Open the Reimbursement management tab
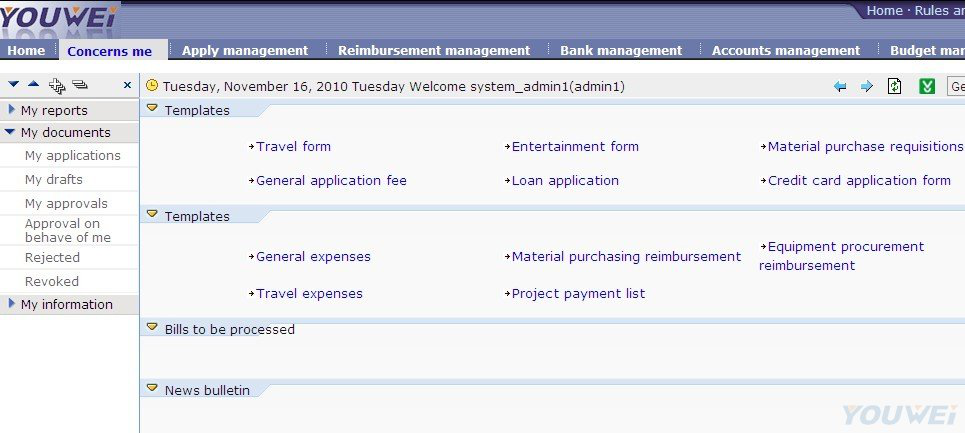Screen dimensions: 965x433 434,50
